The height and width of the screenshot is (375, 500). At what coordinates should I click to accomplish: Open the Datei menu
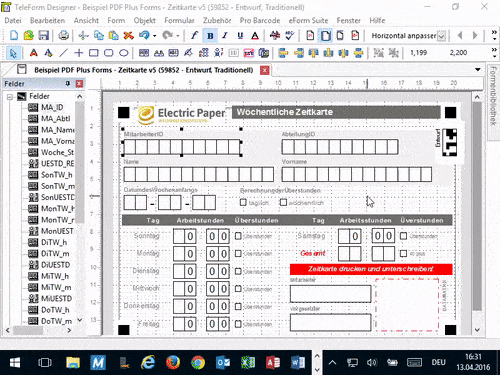pos(13,20)
